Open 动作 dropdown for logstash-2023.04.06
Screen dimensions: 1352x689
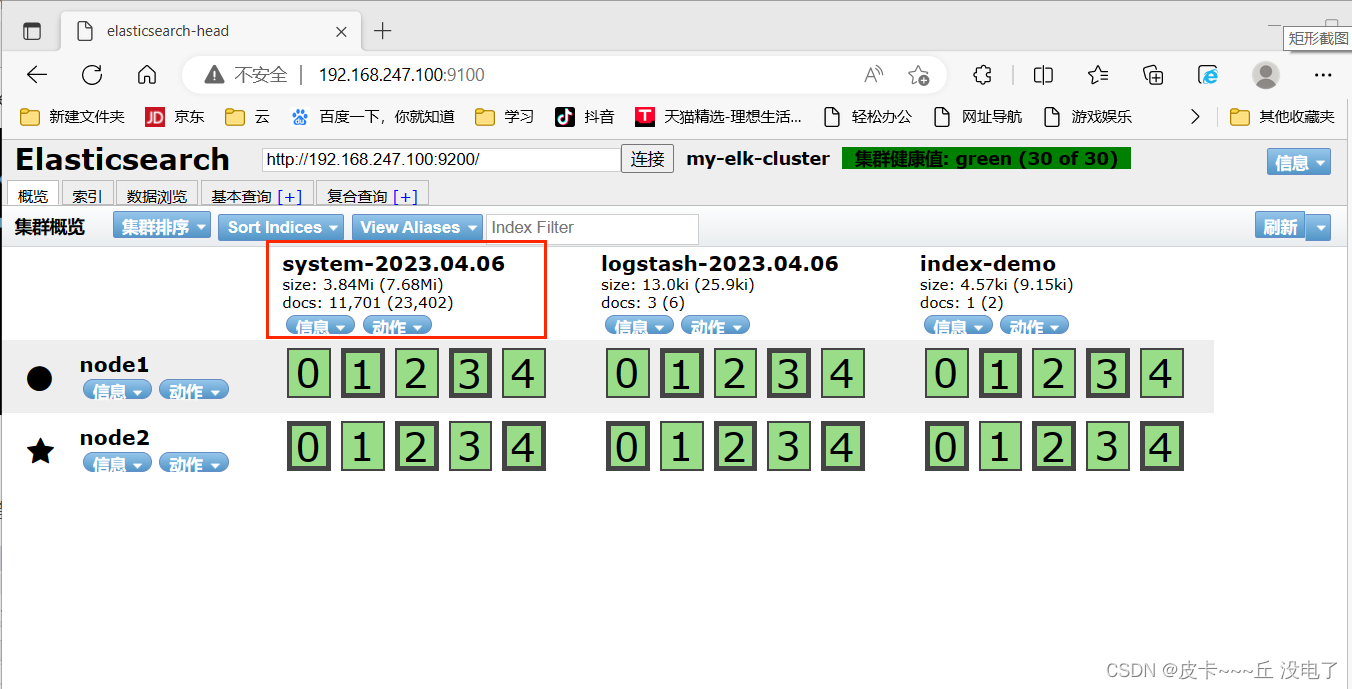(x=715, y=326)
